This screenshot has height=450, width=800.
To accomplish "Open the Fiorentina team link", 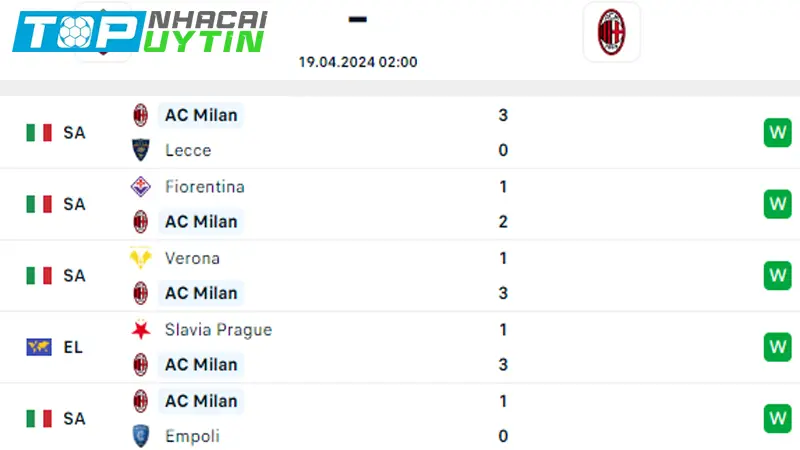I will (204, 186).
